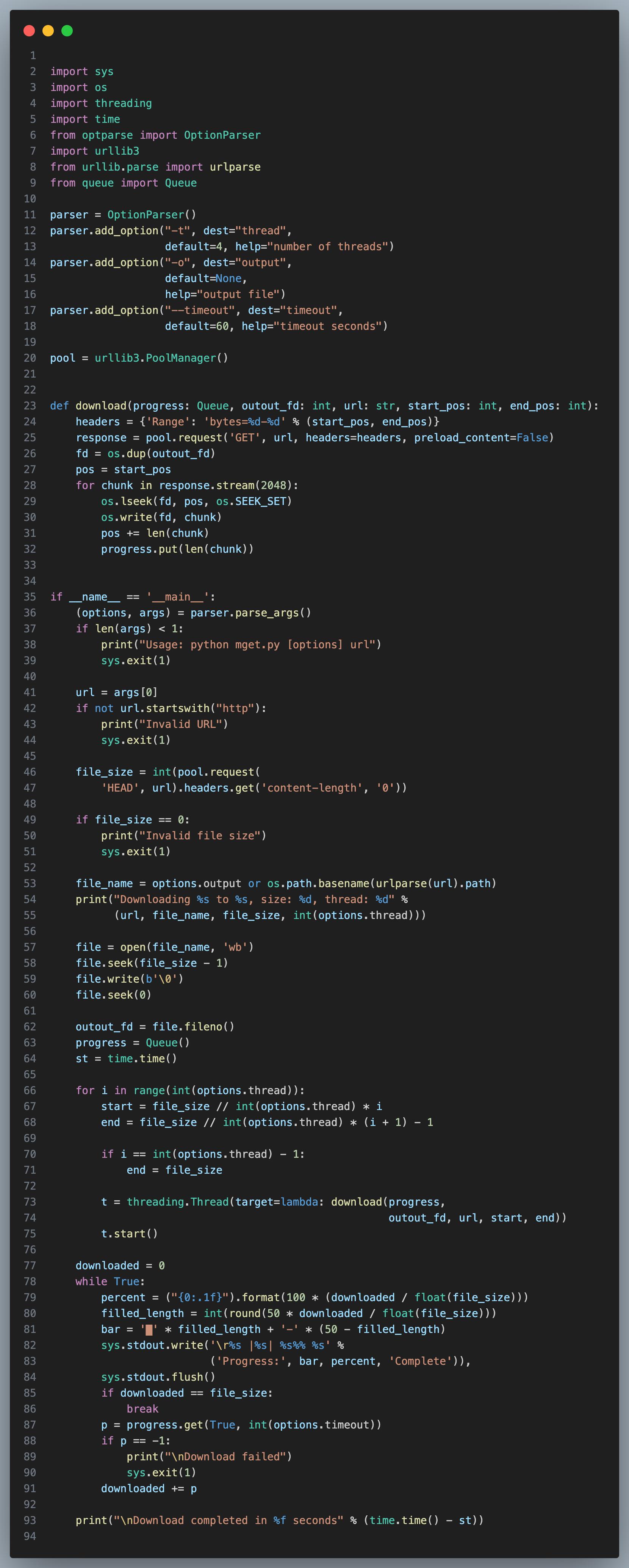Click the yellow minimize window dot
This screenshot has width=629, height=1568.
pos(48,30)
